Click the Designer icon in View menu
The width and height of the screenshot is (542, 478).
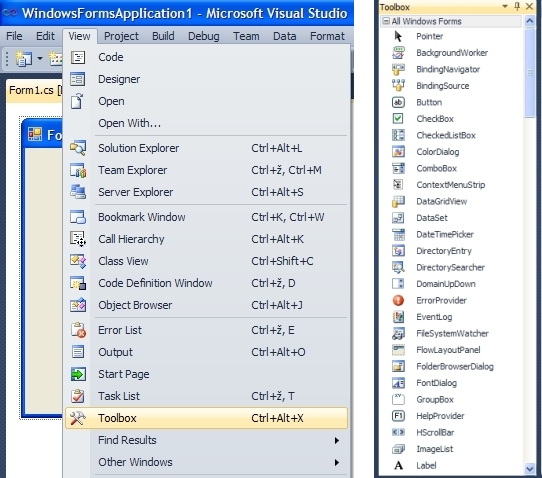tap(78, 79)
